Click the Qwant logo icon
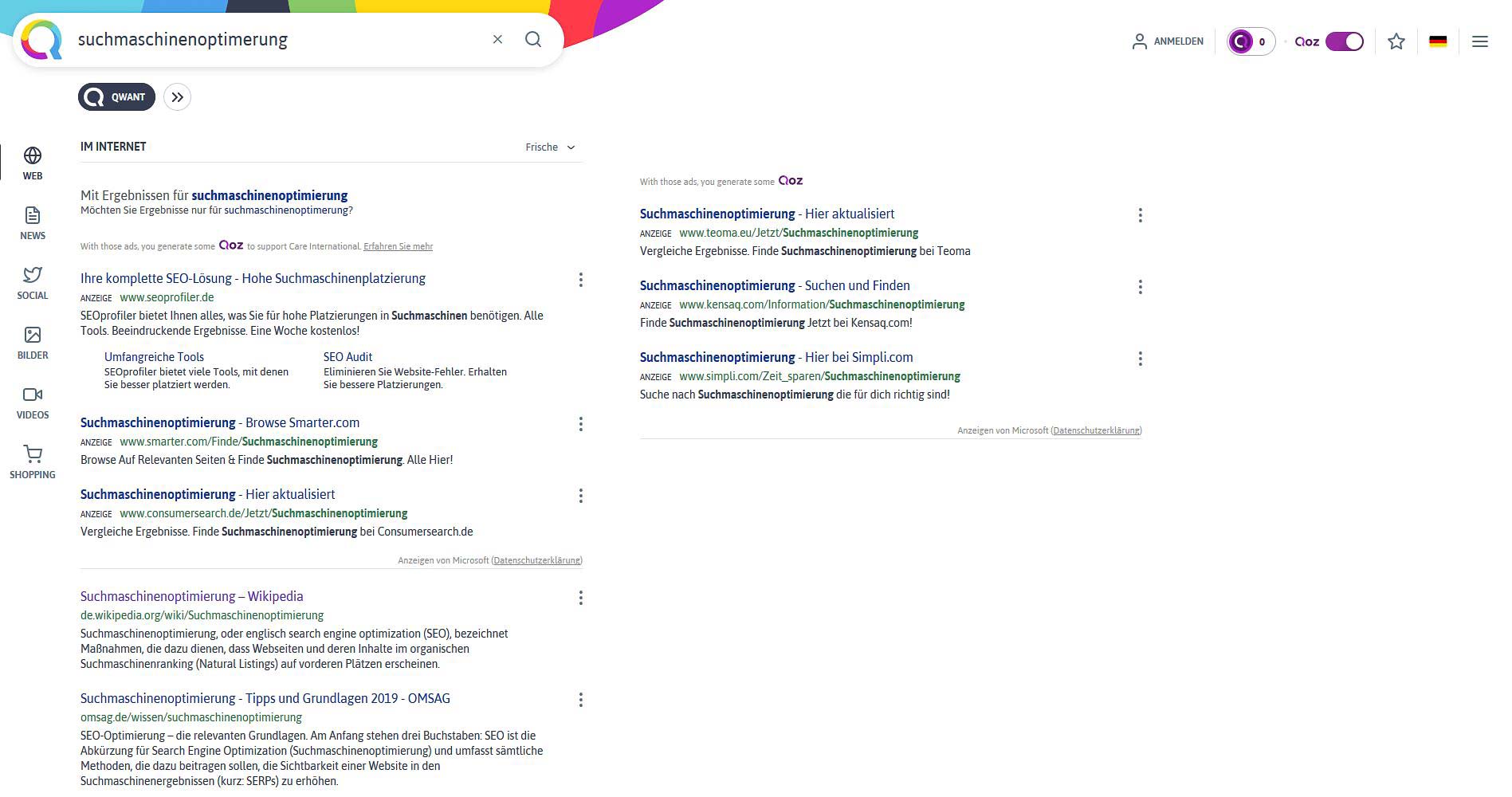This screenshot has width=1512, height=797. tap(41, 40)
